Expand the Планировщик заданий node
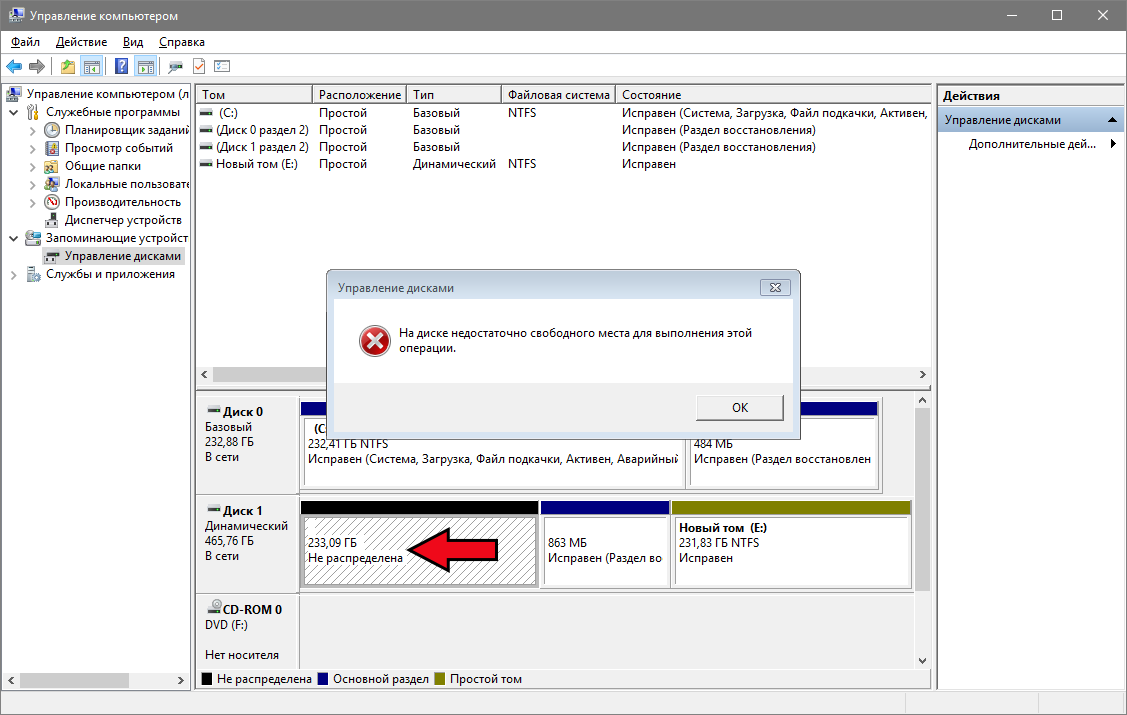1127x715 pixels. point(32,130)
